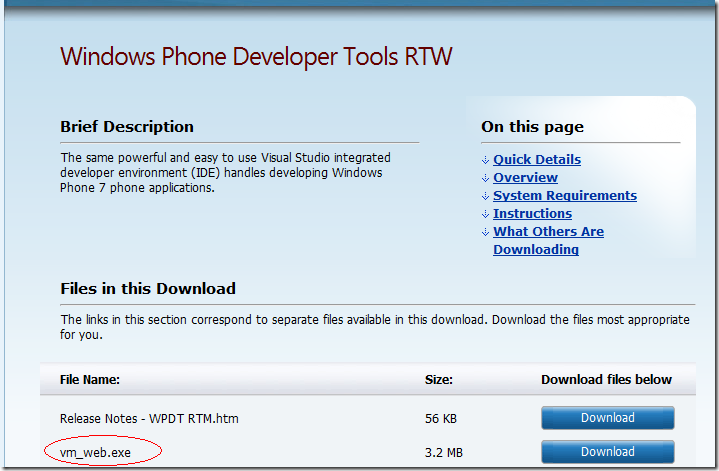Click the arrow icon beside System Requirements
The image size is (719, 471).
tap(485, 196)
